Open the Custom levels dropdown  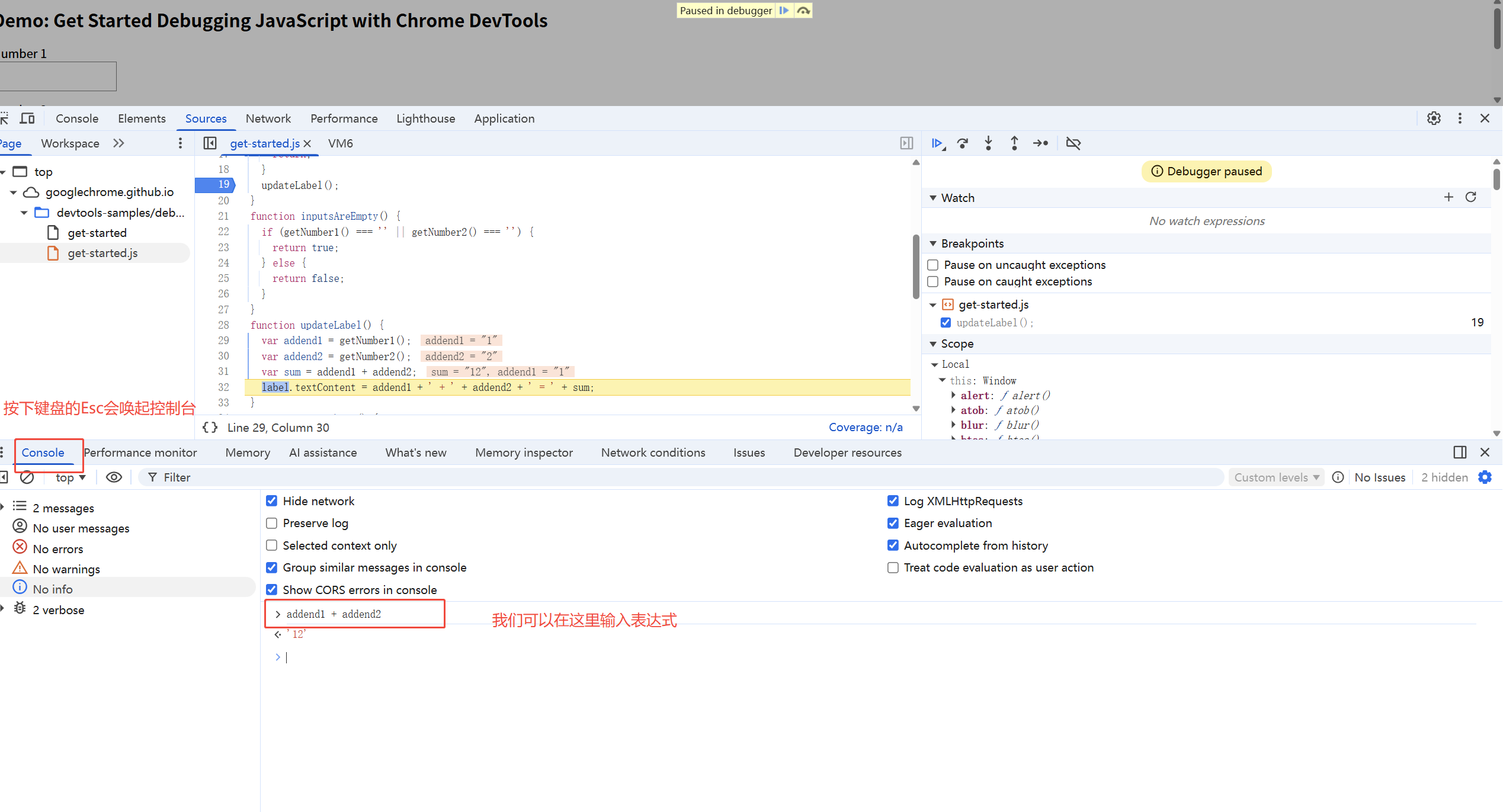pyautogui.click(x=1276, y=477)
